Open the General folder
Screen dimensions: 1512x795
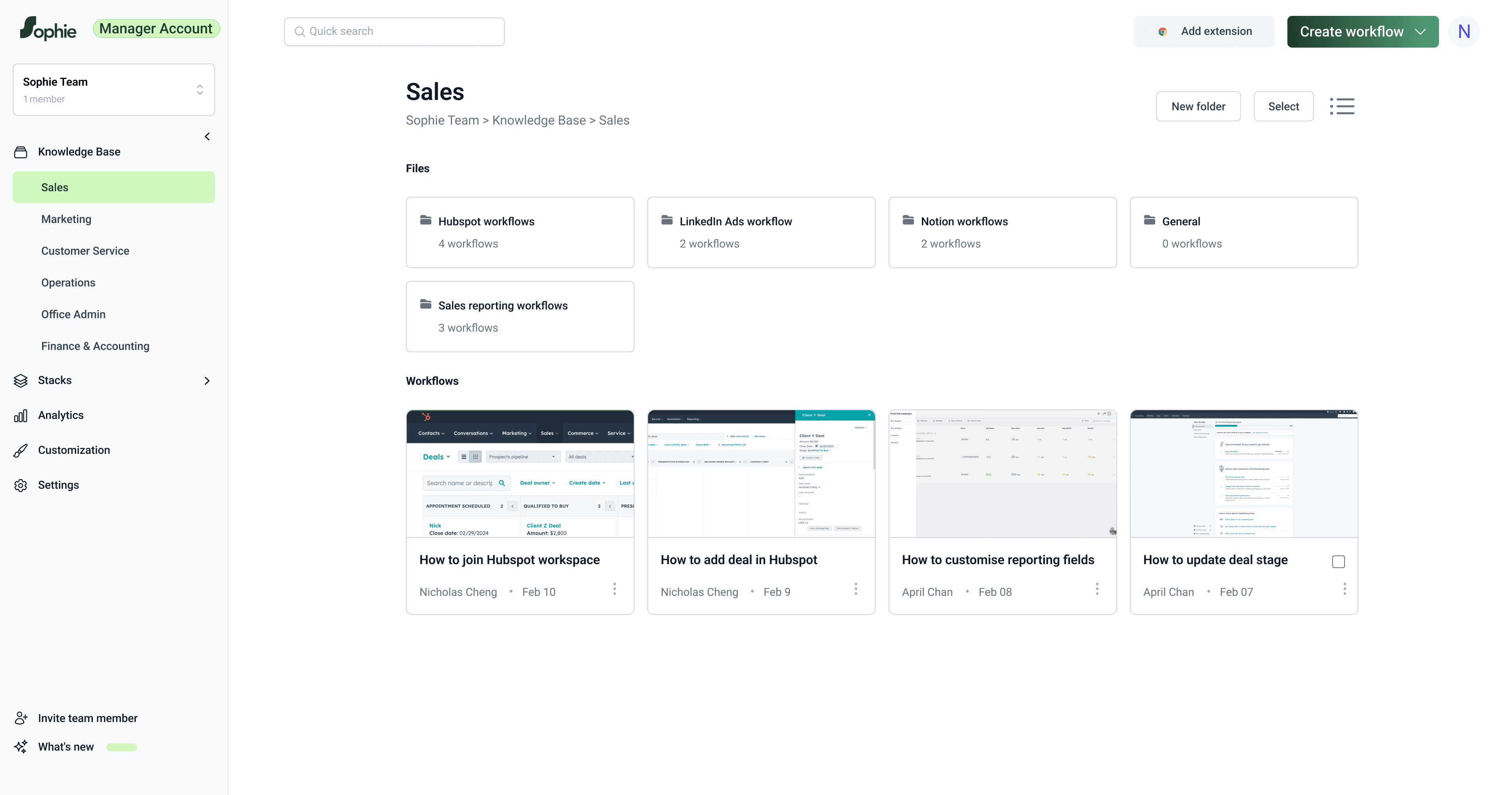(1243, 232)
